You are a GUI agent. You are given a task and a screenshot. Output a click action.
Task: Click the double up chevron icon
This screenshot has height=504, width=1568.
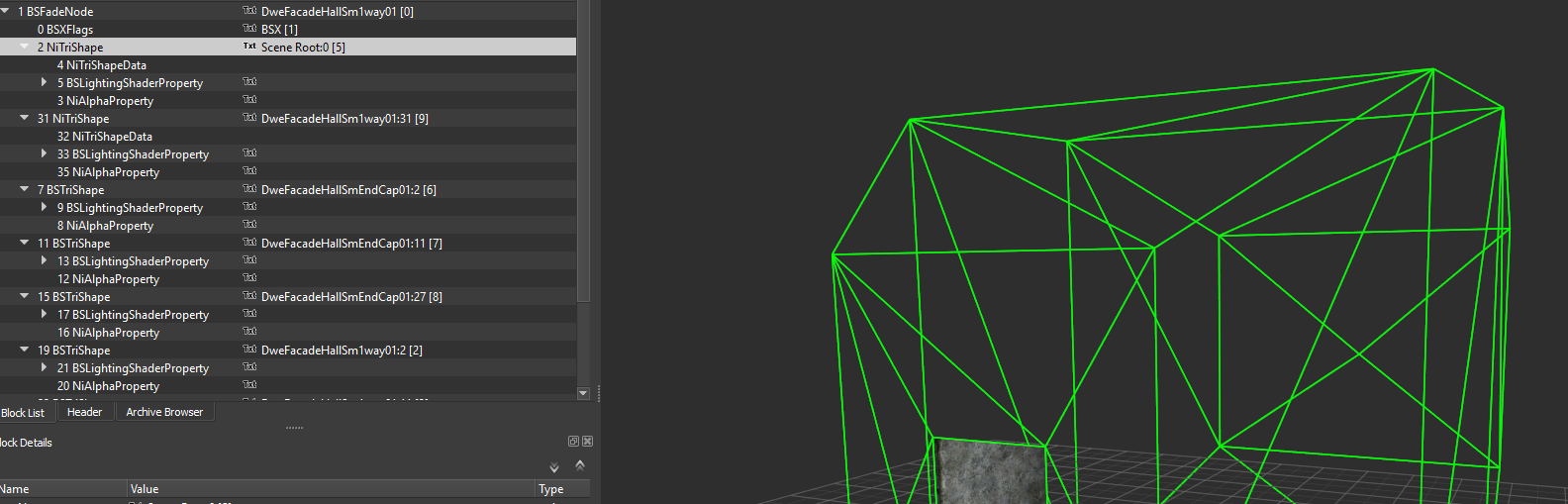click(x=580, y=464)
